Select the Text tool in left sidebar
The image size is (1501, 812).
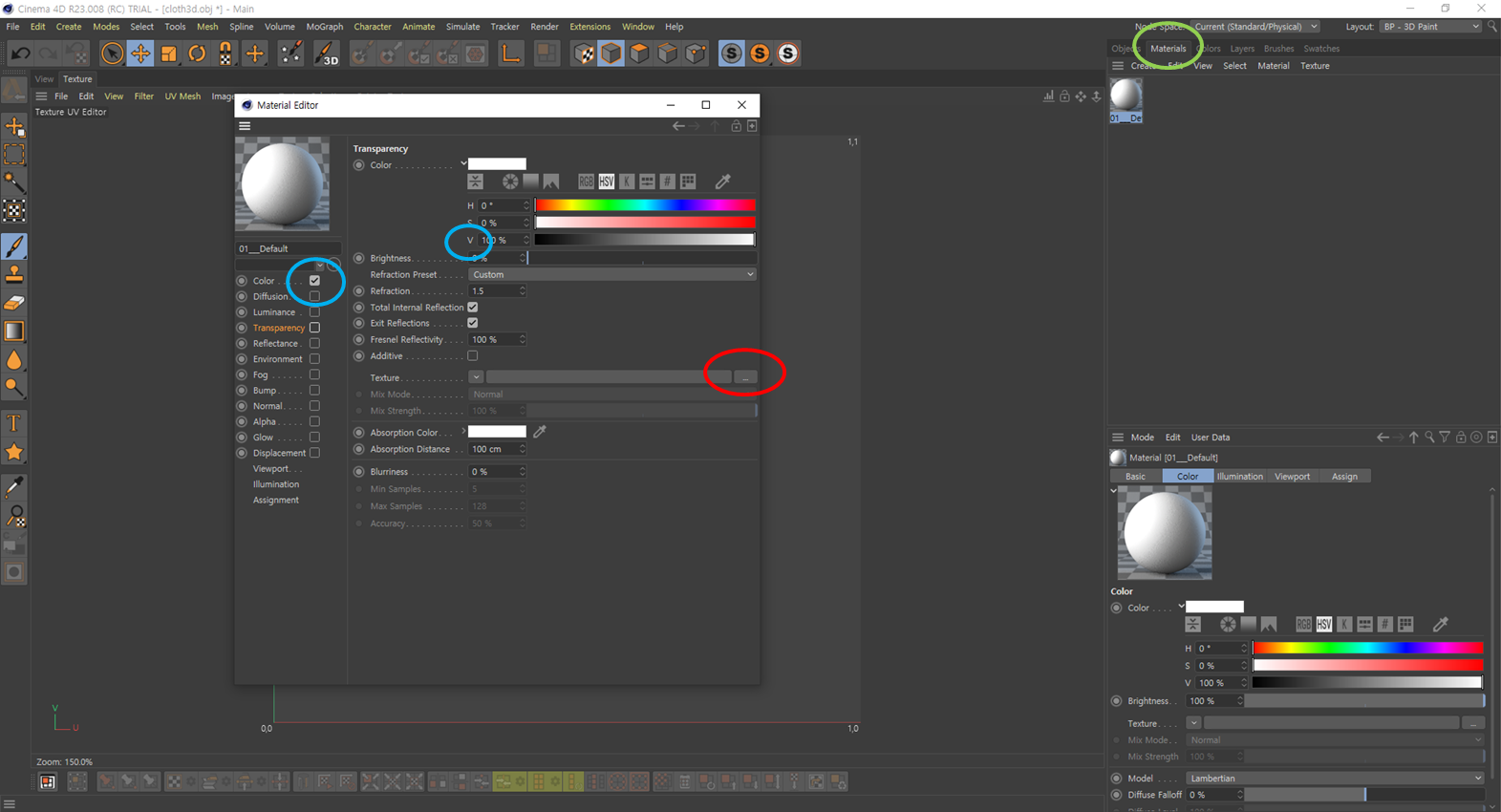point(14,423)
